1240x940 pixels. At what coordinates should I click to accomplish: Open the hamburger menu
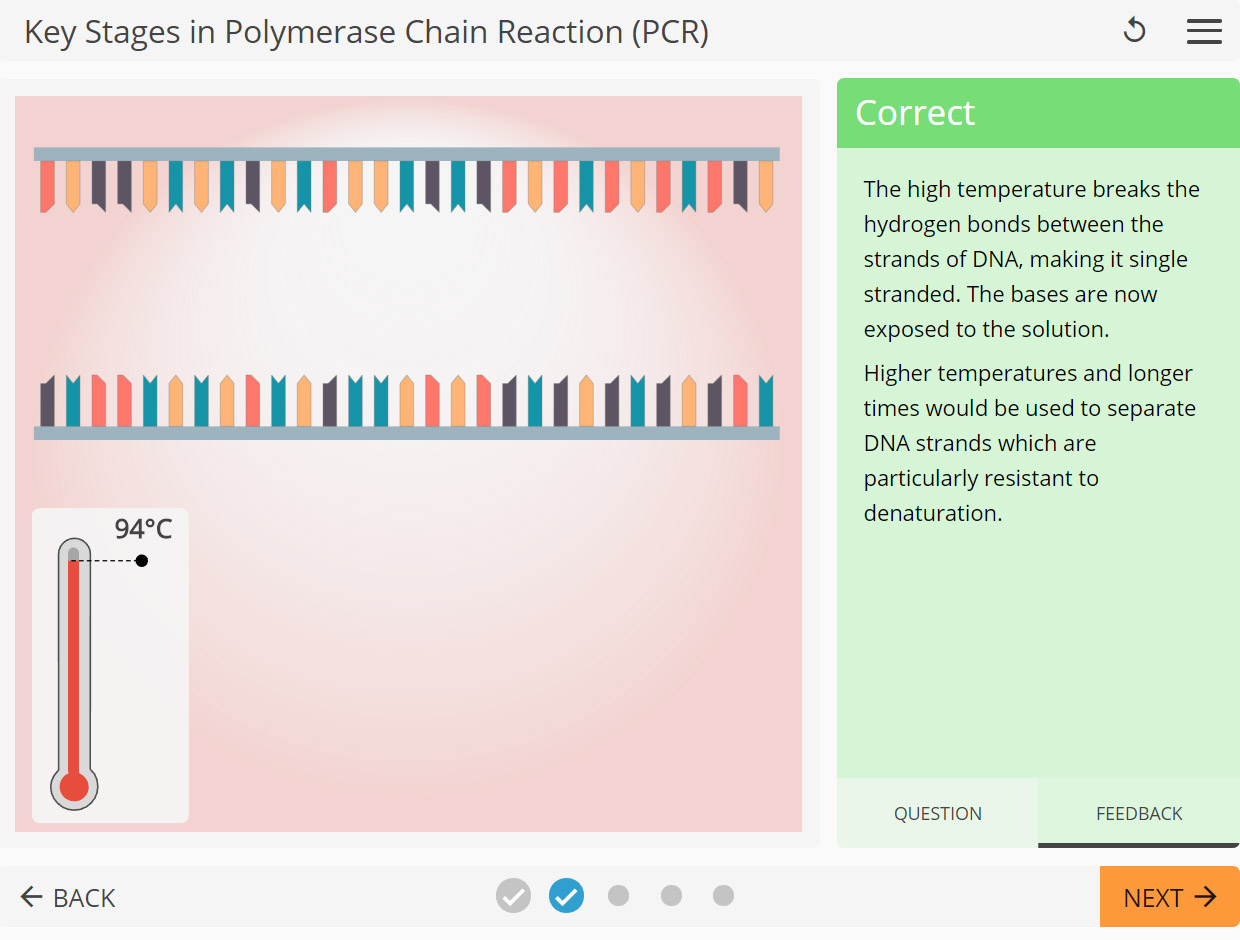click(1204, 31)
